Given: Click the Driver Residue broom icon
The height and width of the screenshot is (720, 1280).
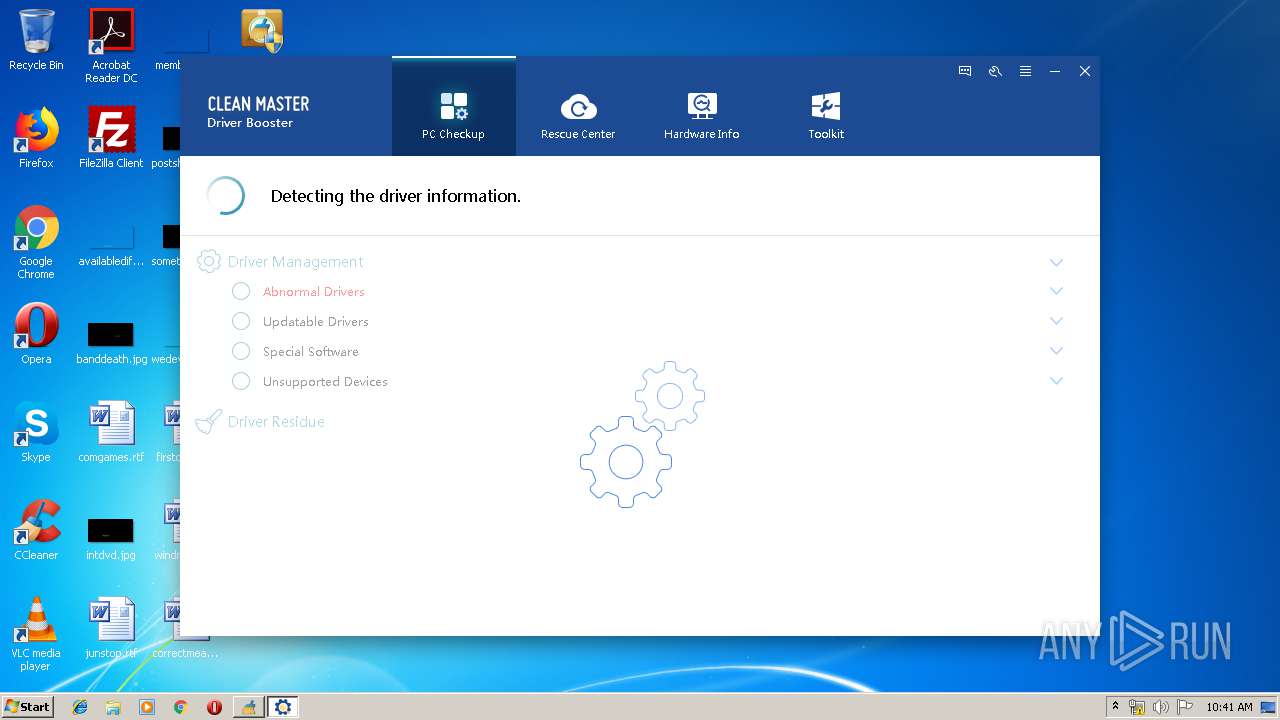Looking at the screenshot, I should (208, 422).
